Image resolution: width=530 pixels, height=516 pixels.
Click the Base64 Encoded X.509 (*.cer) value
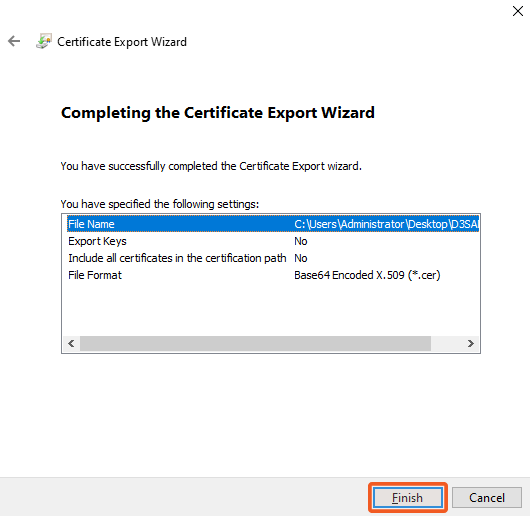coord(367,275)
